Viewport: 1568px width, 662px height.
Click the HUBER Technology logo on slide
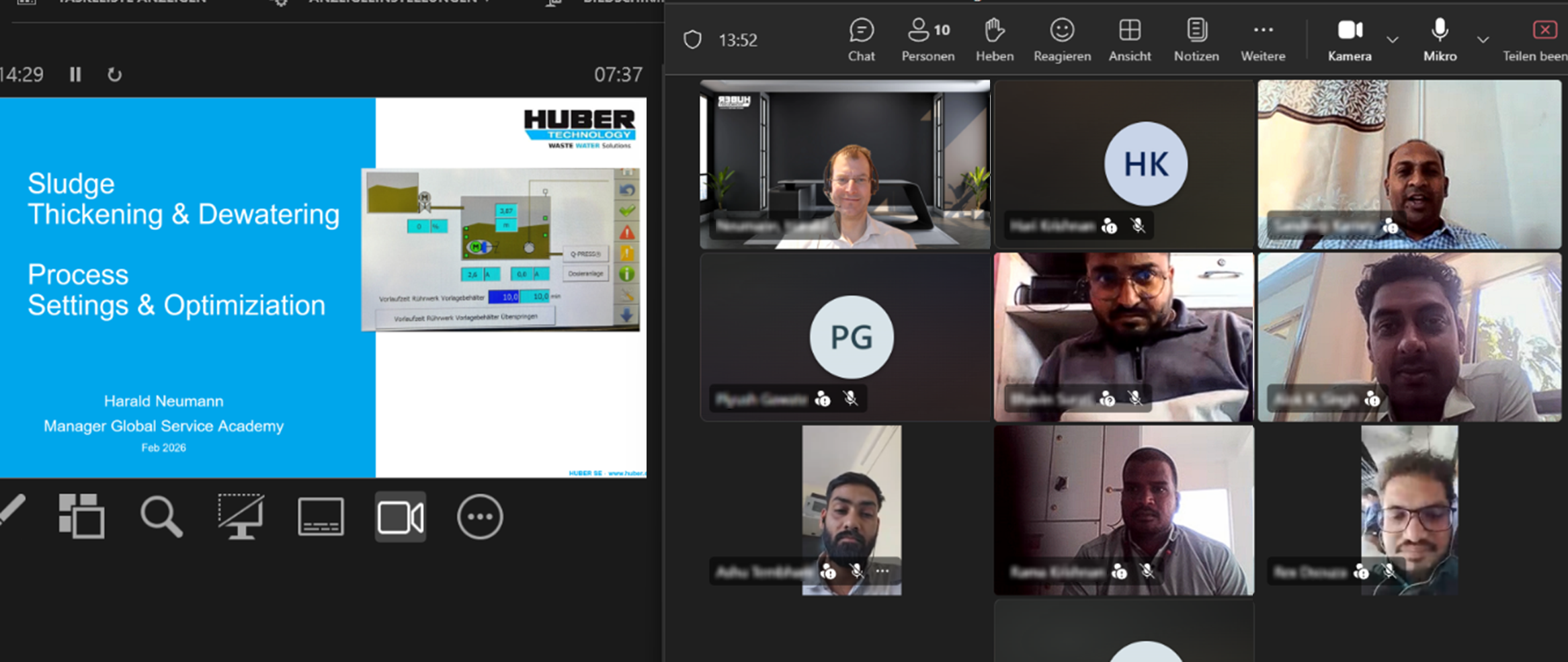pos(579,129)
